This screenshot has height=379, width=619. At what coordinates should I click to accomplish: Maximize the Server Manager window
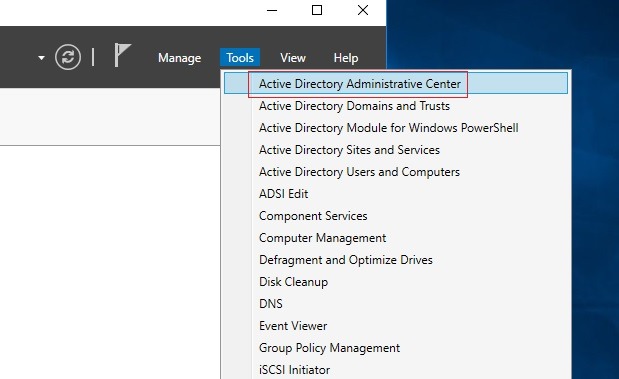[x=317, y=10]
